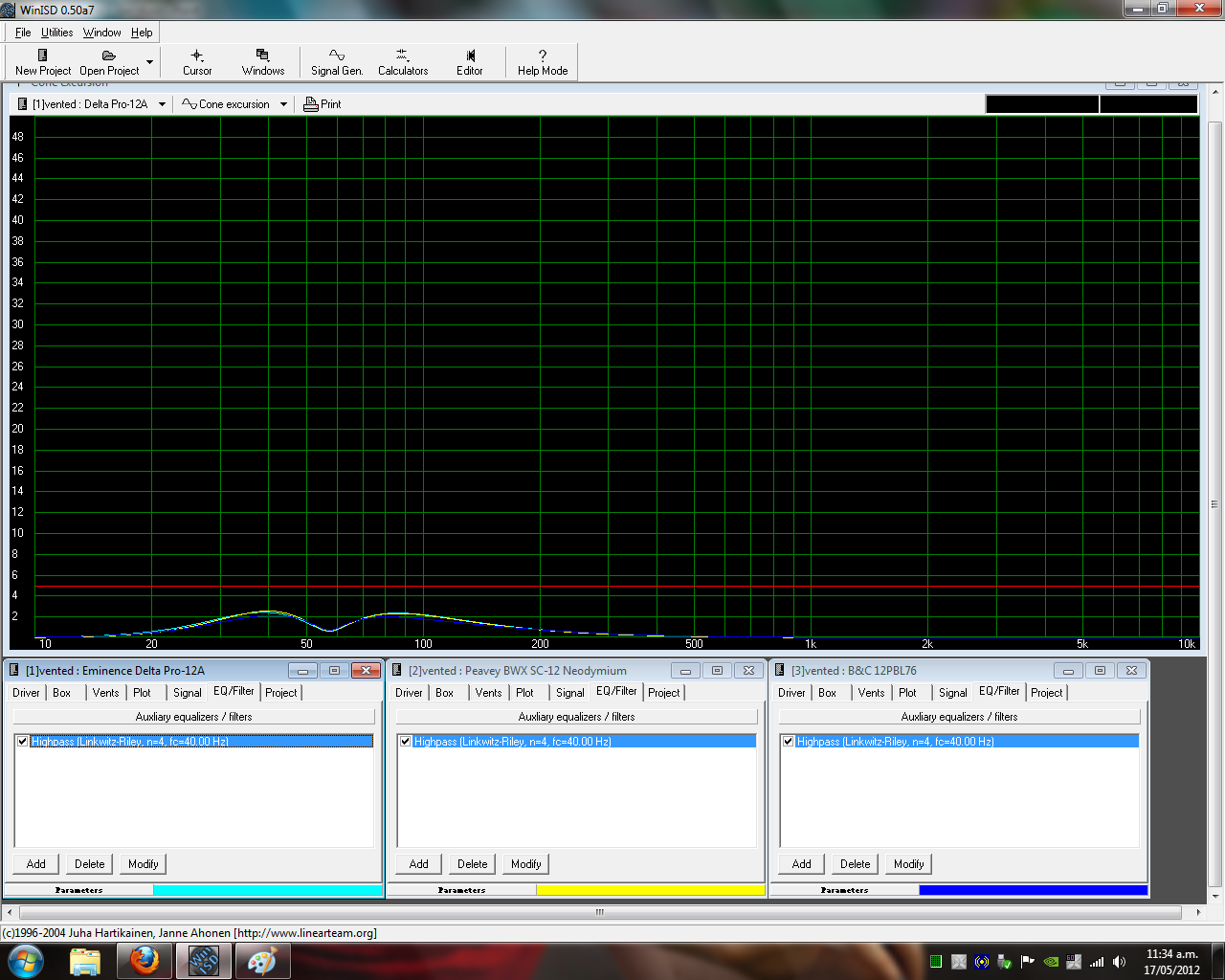Switch to Vents tab in Eminence project
The image size is (1225, 980).
105,693
